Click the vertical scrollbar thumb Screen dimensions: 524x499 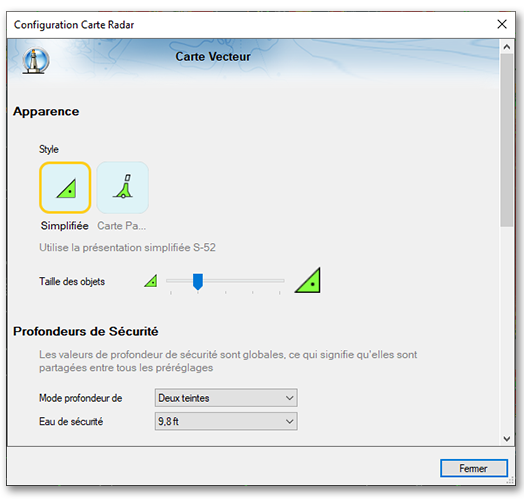click(507, 140)
